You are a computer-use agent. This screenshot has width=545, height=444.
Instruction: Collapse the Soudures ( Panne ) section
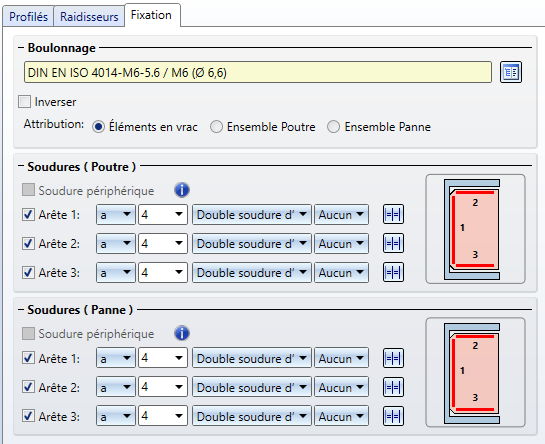point(21,309)
